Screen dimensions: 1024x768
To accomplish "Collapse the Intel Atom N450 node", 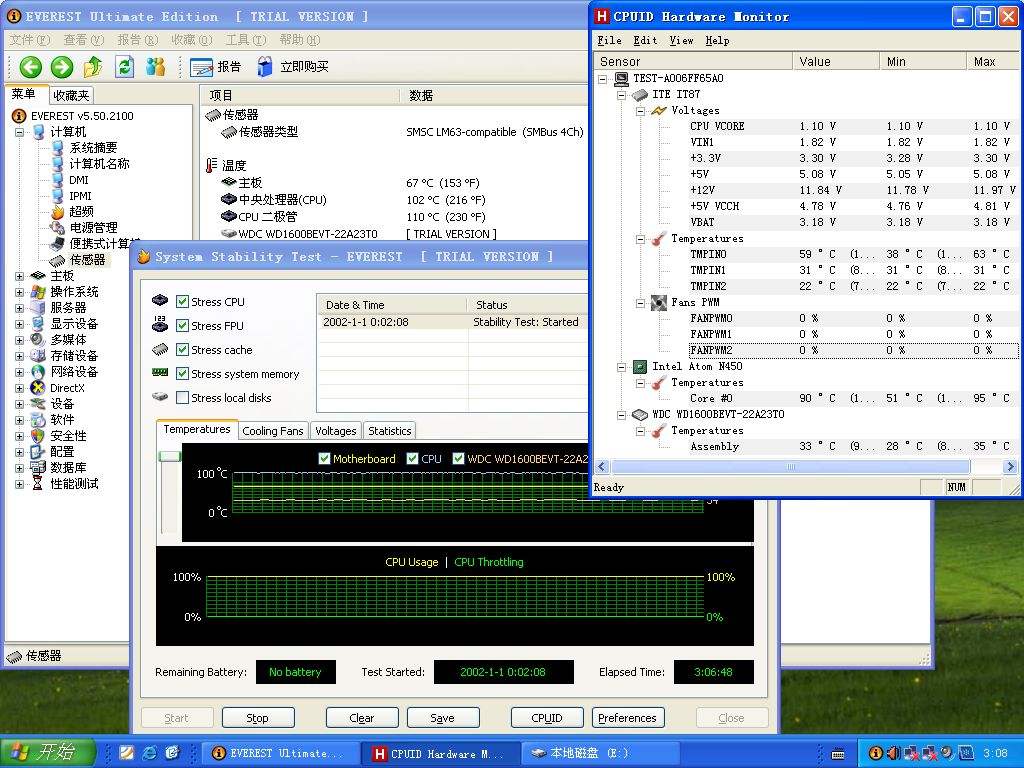I will tap(622, 367).
